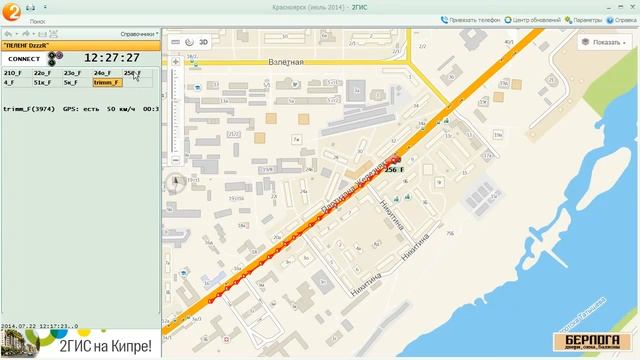The image size is (640, 360).
Task: Select the ПЕЛЕНГ DzzzR orange panel header
Action: 81,46
